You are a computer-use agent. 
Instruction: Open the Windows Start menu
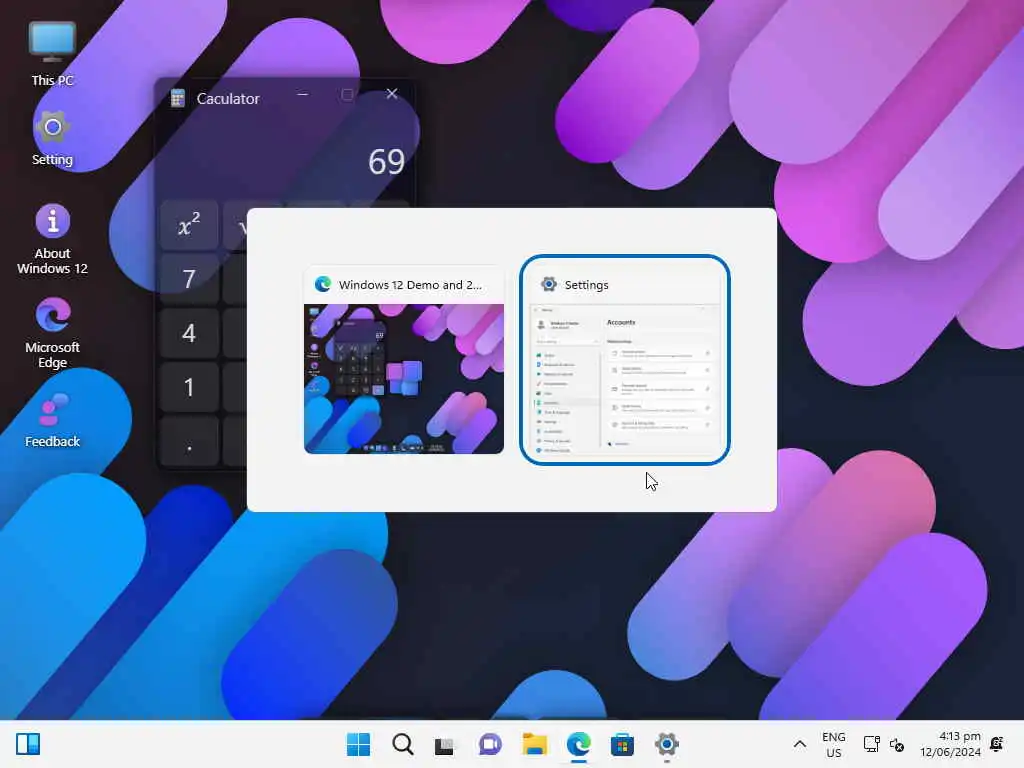[358, 744]
